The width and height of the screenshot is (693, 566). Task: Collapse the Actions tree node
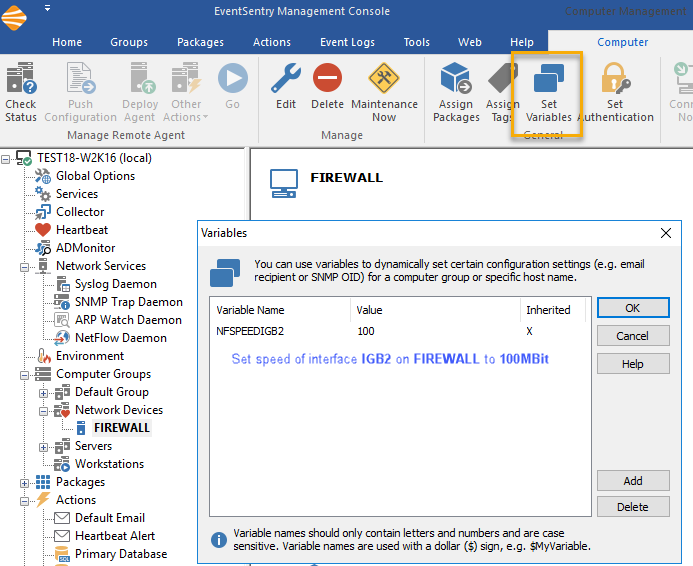click(x=24, y=501)
